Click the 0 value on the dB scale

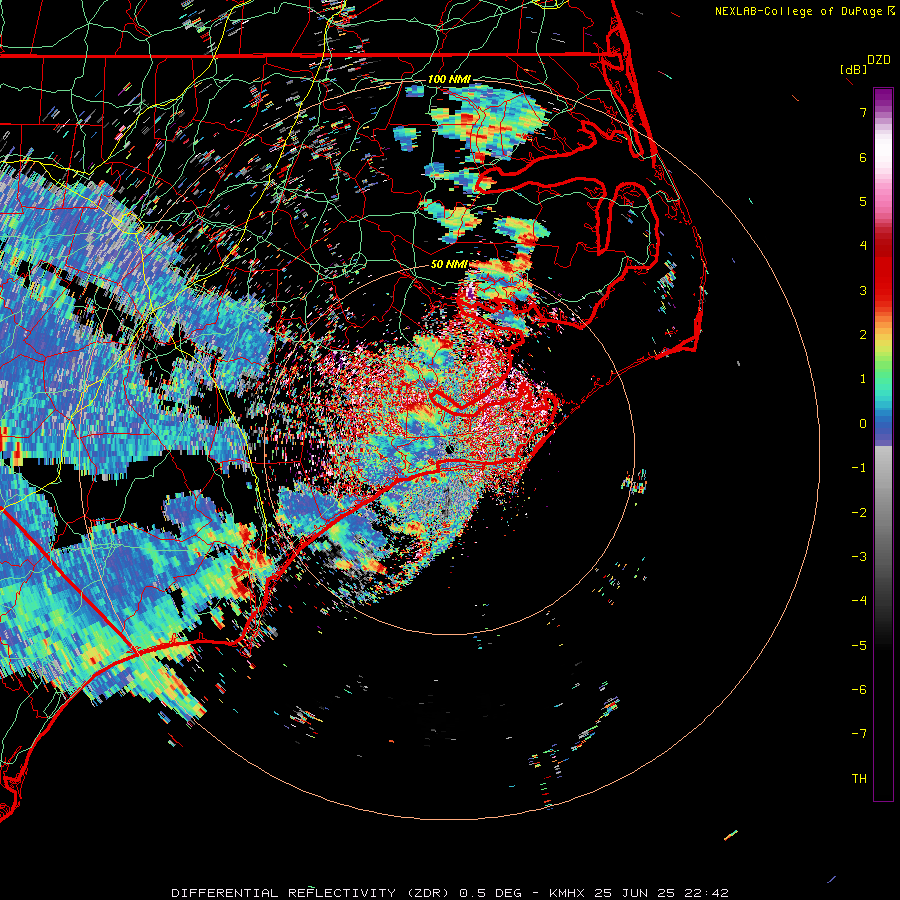(863, 424)
